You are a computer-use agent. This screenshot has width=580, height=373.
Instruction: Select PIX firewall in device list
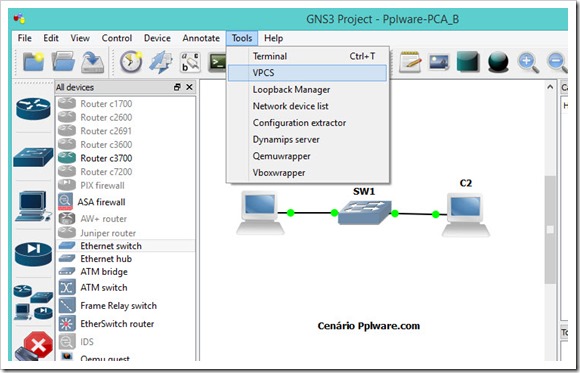click(x=125, y=185)
